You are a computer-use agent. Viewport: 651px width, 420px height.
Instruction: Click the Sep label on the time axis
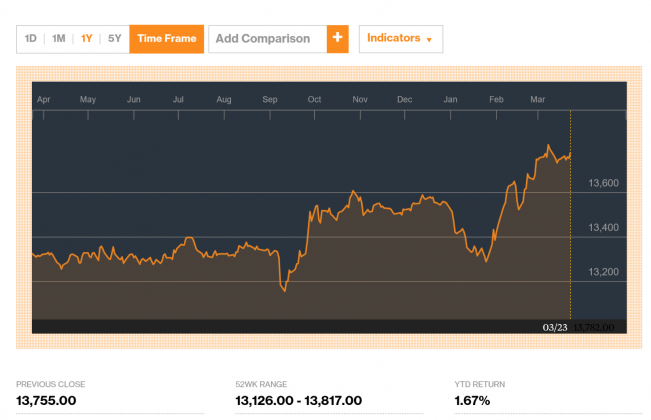pyautogui.click(x=270, y=100)
